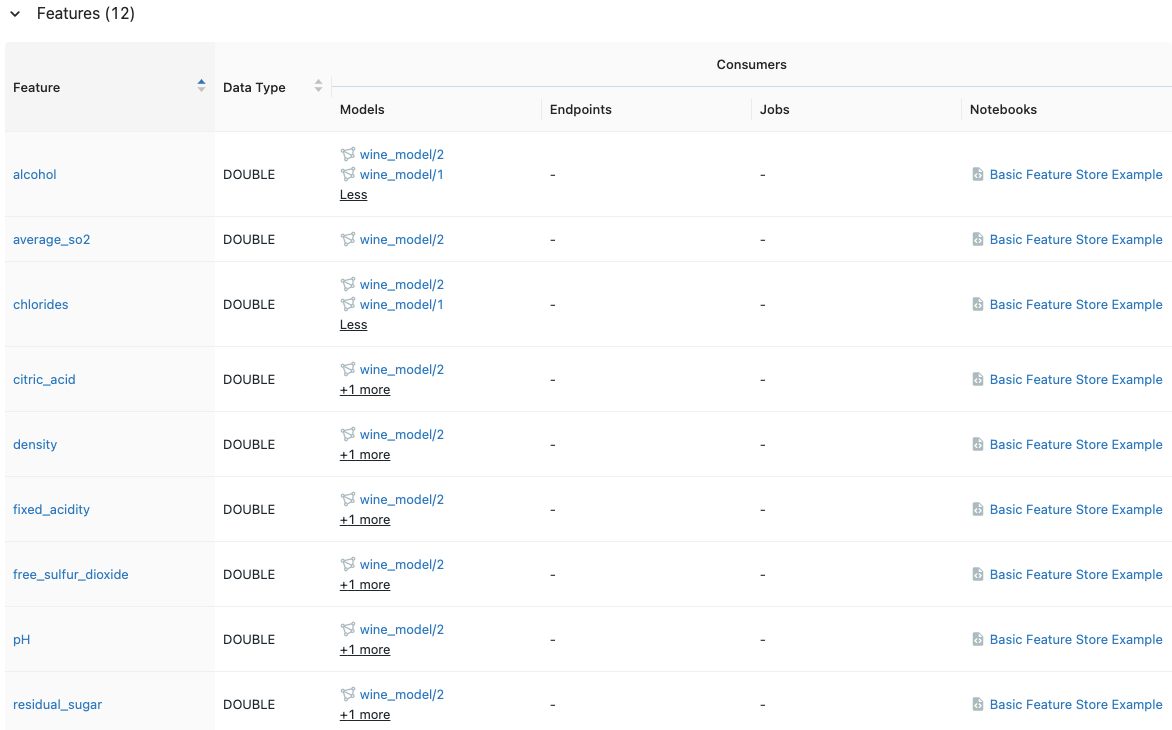Collapse models list with 'Less' under alcohol
This screenshot has height=730, width=1172.
[x=353, y=195]
